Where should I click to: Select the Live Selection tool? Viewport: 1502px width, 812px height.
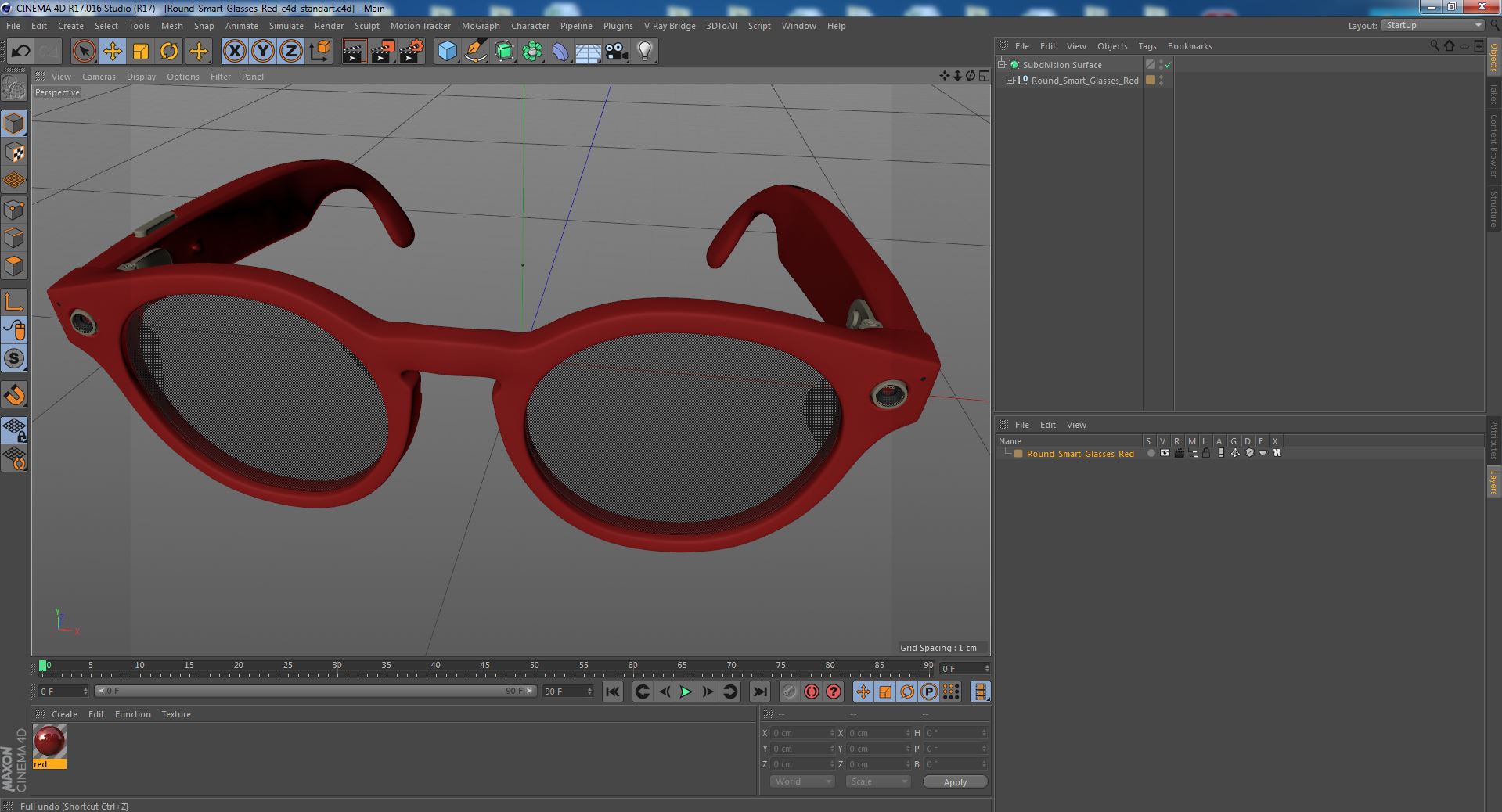[84, 52]
